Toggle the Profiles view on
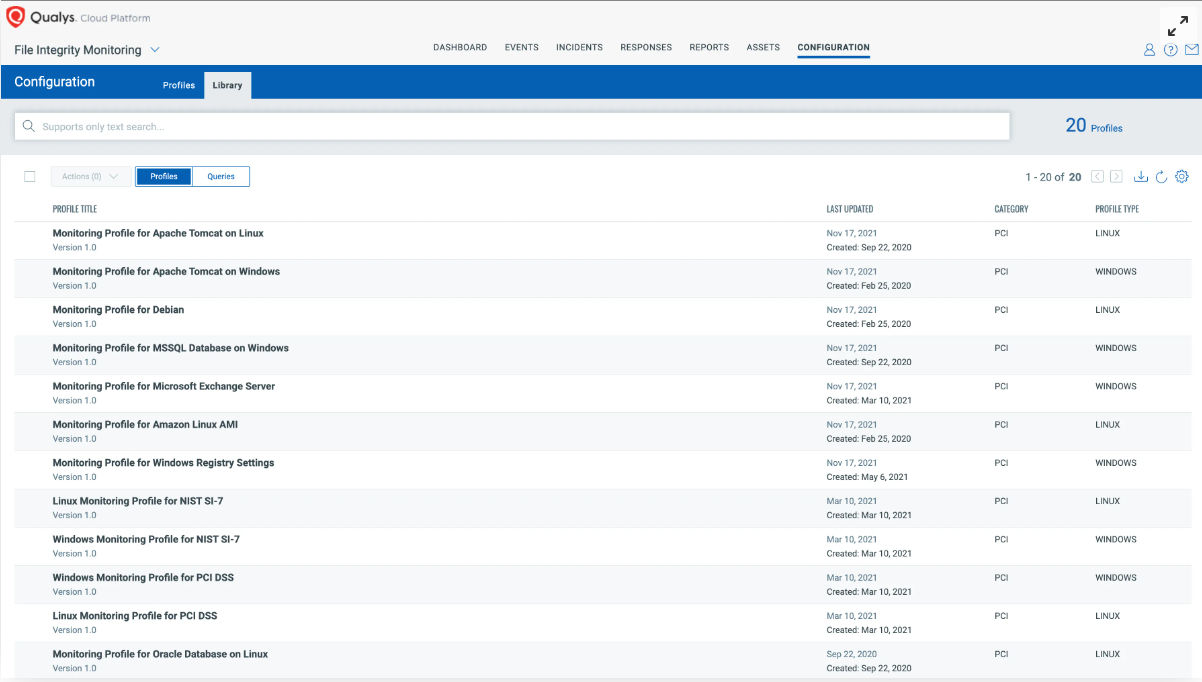The height and width of the screenshot is (682, 1202). point(163,176)
